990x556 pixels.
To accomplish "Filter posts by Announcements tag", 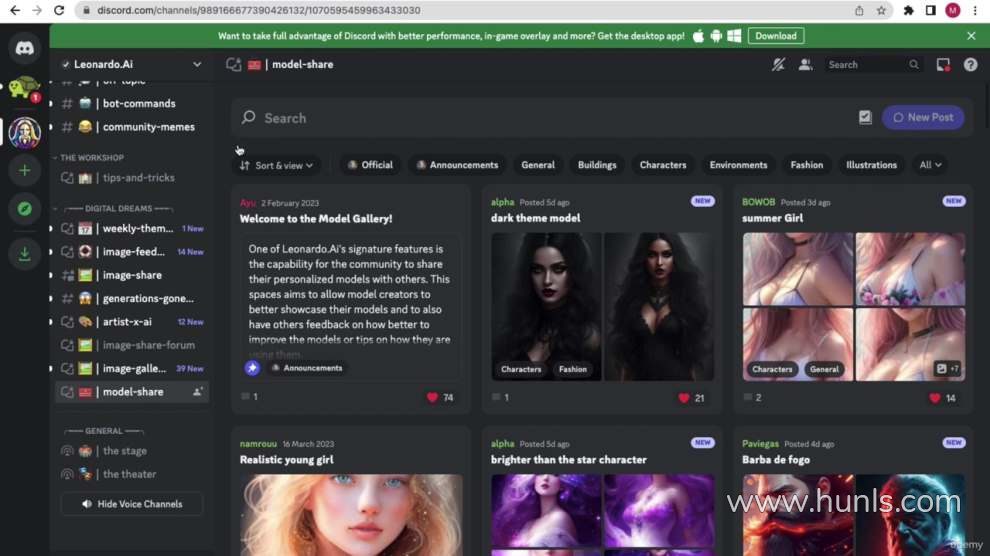I will [457, 165].
